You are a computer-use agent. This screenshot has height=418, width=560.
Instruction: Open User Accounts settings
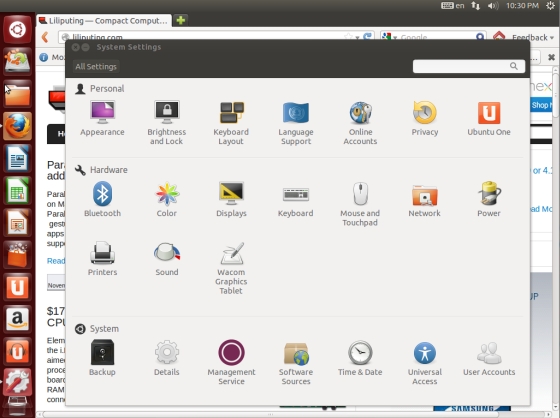coord(489,359)
